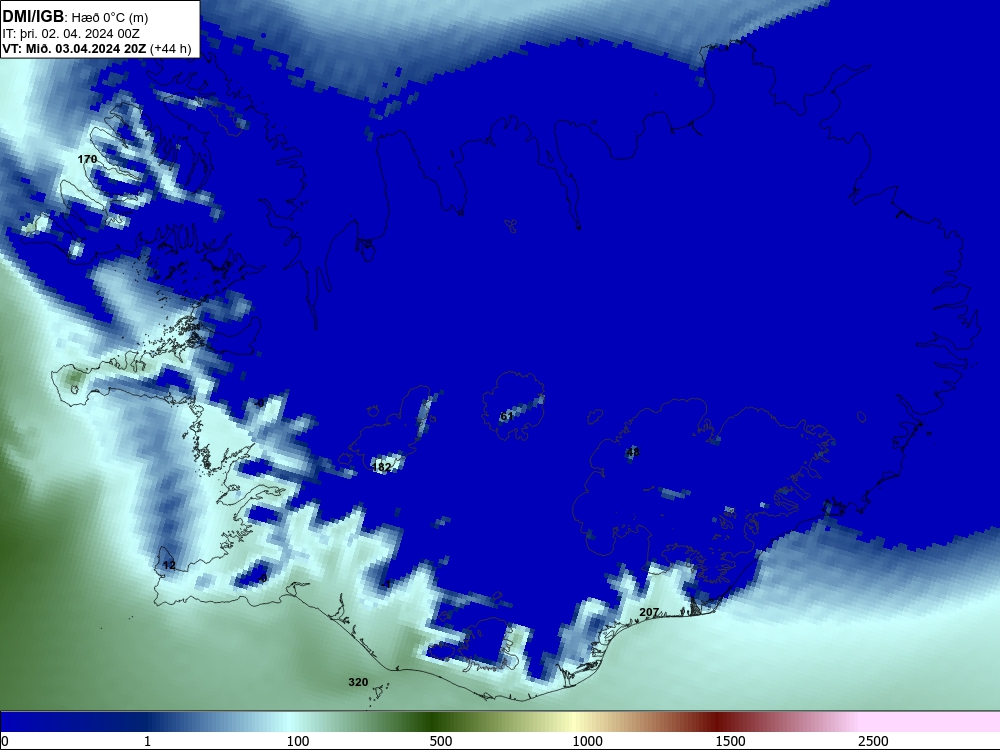Click the map value '61' inside the glacier outline
Viewport: 1000px width, 750px height.
506,416
